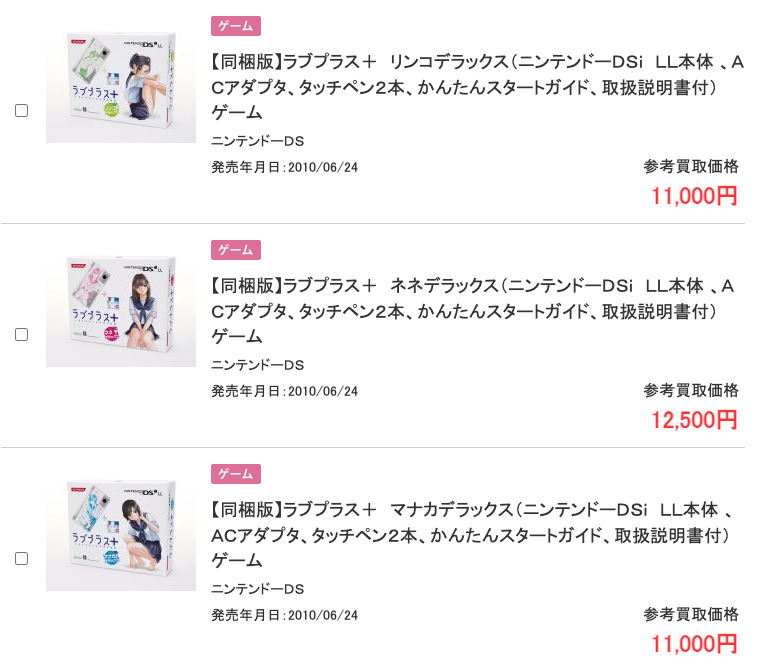
Task: Click the release date of リンコデラックス
Action: point(284,167)
